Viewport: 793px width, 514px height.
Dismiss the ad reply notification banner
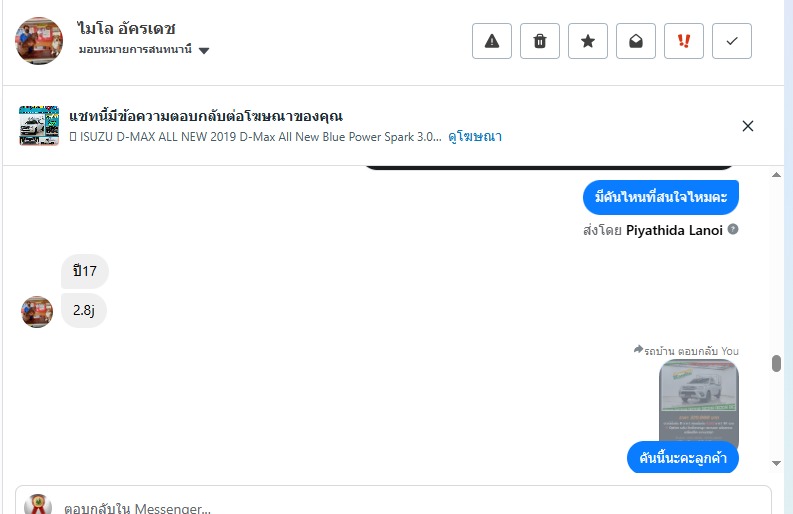(748, 126)
